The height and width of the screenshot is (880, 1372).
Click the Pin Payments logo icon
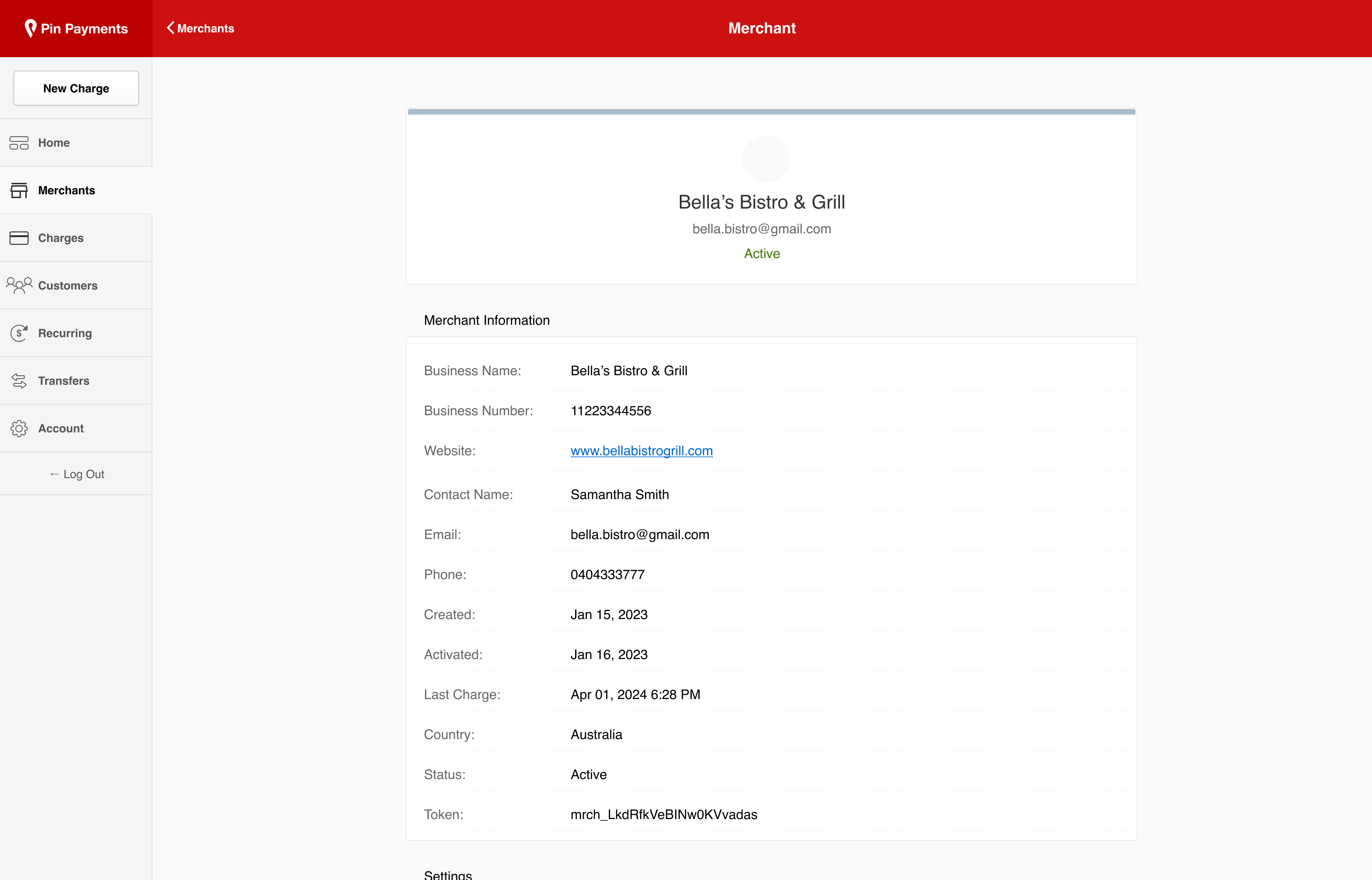[30, 28]
